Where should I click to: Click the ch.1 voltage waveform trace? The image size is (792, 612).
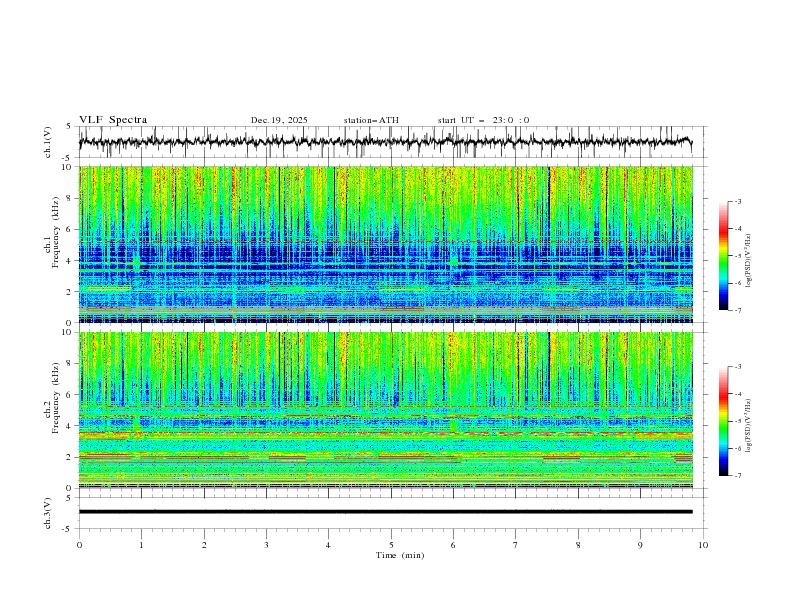(385, 142)
